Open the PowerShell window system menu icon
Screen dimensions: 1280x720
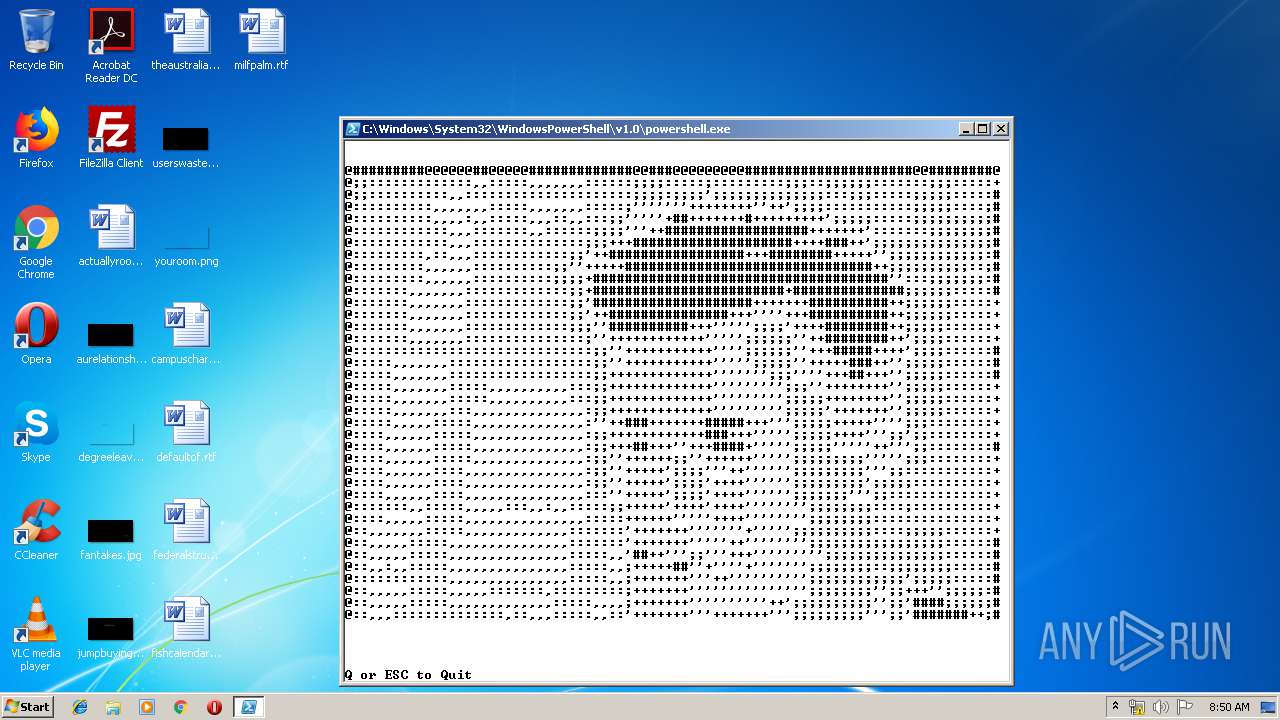(x=353, y=129)
